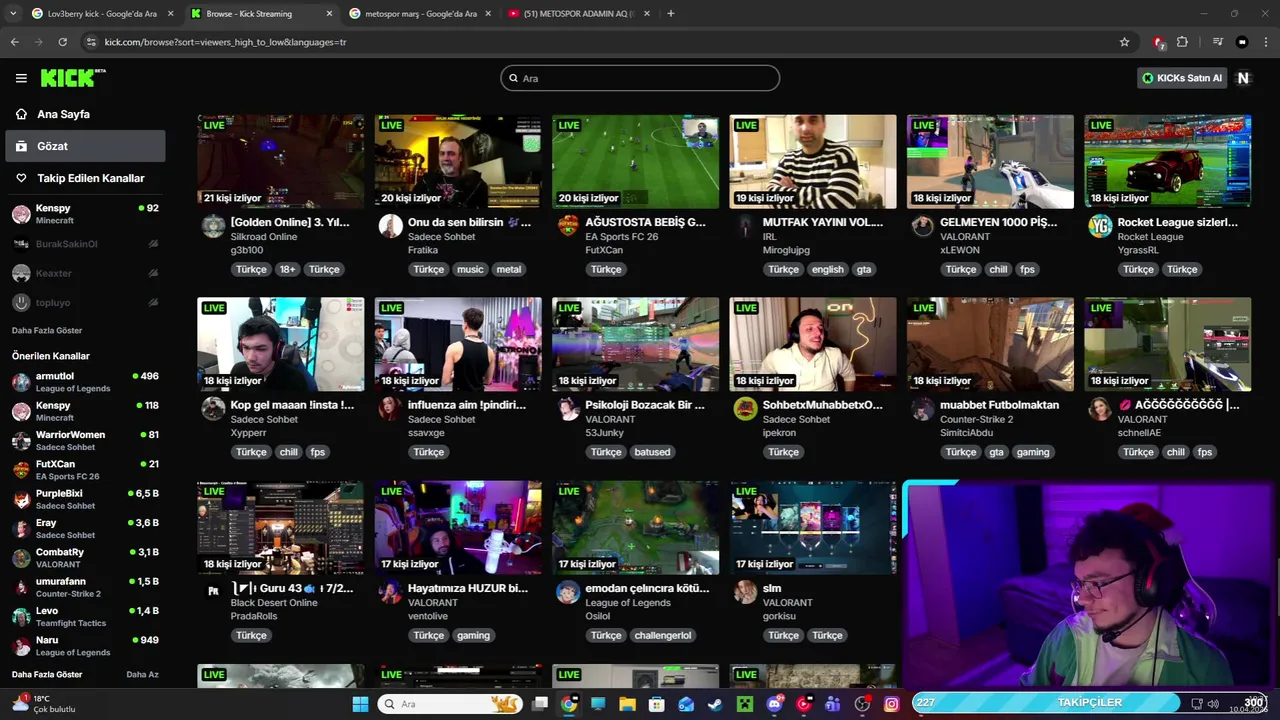Open Eray channel in sidebar
Image resolution: width=1280 pixels, height=720 pixels.
point(85,529)
